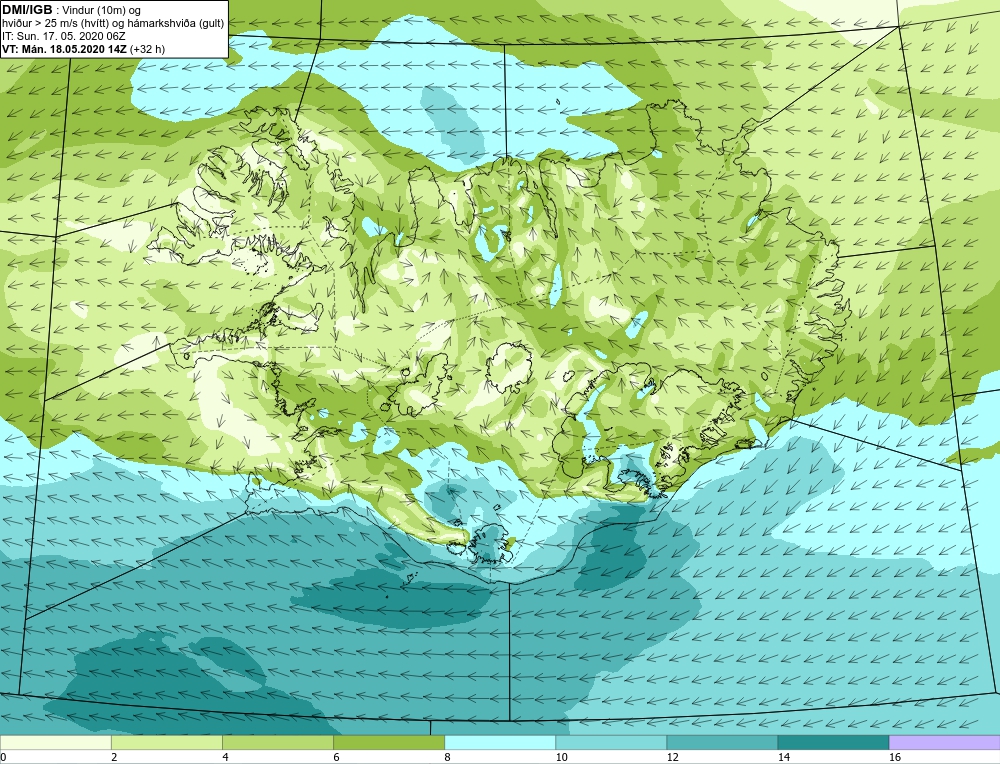This screenshot has height=764, width=1000.
Task: Click the 2–4 m/s light green legend swatch
Action: pyautogui.click(x=166, y=742)
